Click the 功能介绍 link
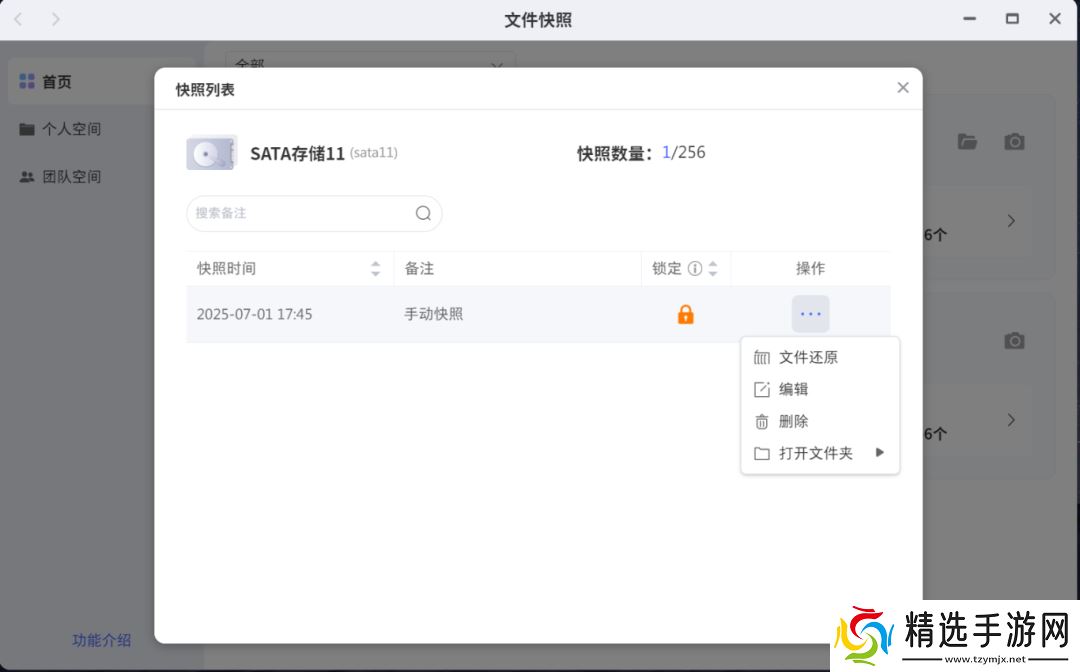 pos(101,640)
